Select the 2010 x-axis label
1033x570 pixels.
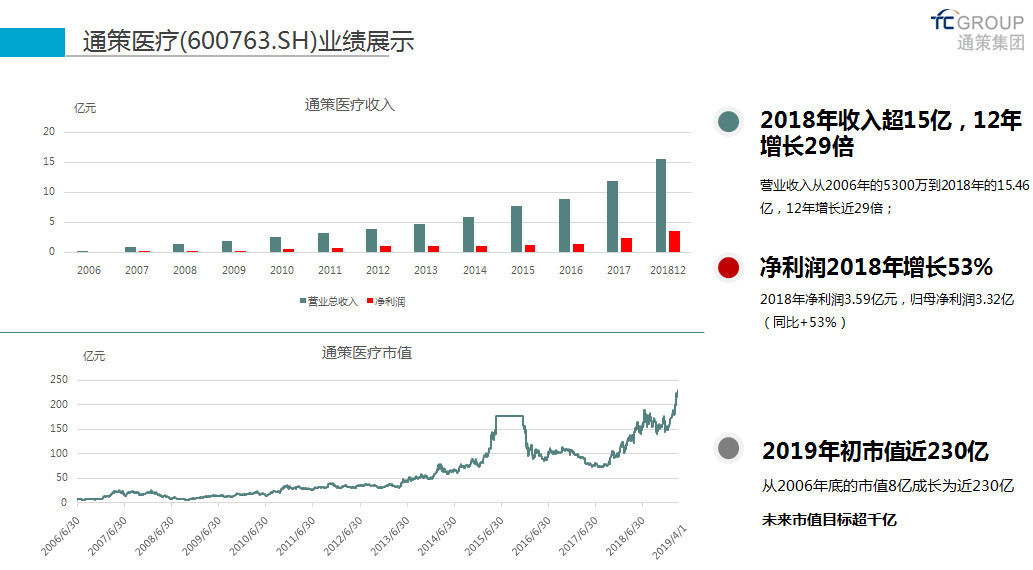[x=282, y=270]
